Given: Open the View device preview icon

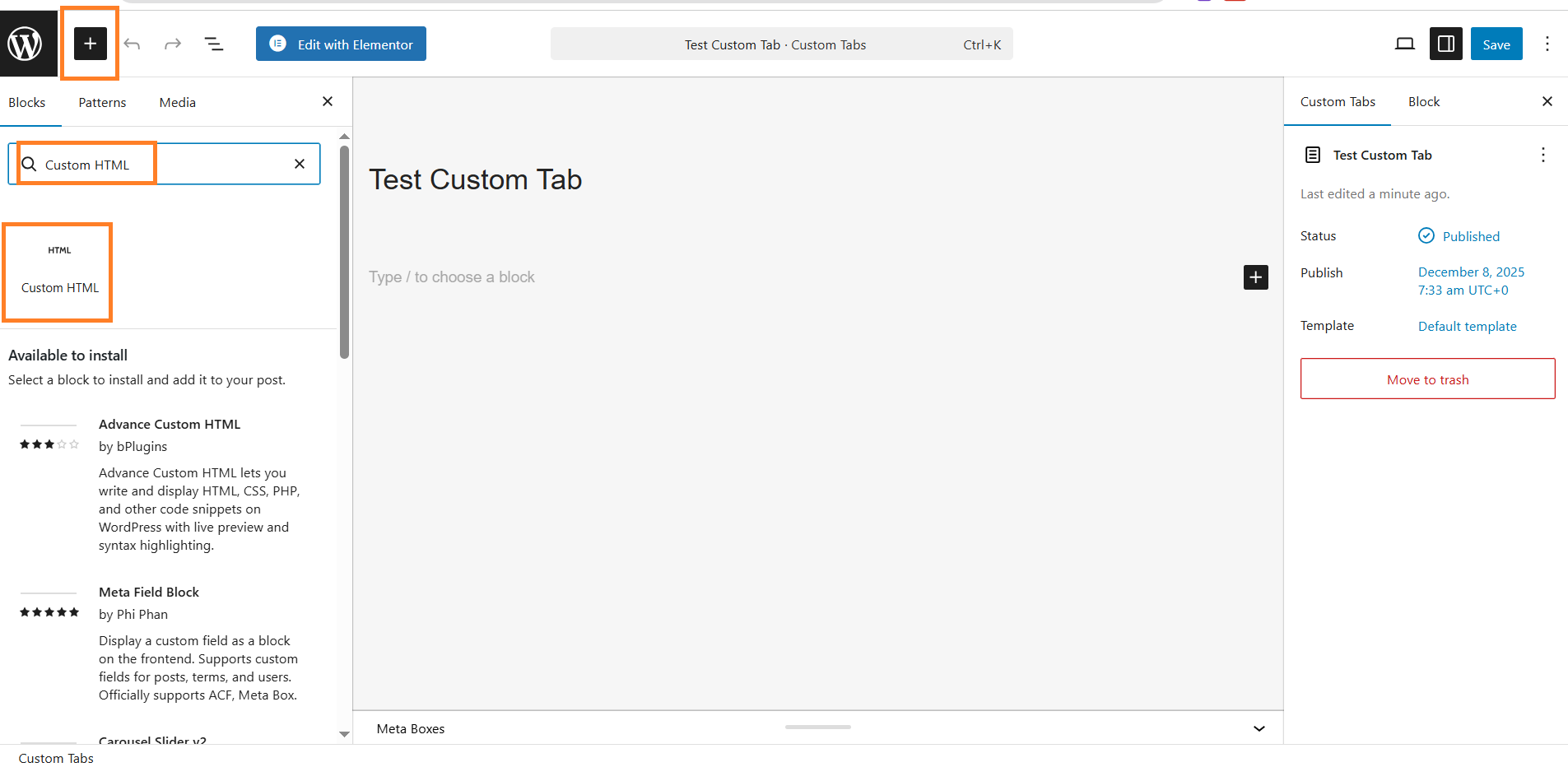Looking at the screenshot, I should click(1404, 44).
